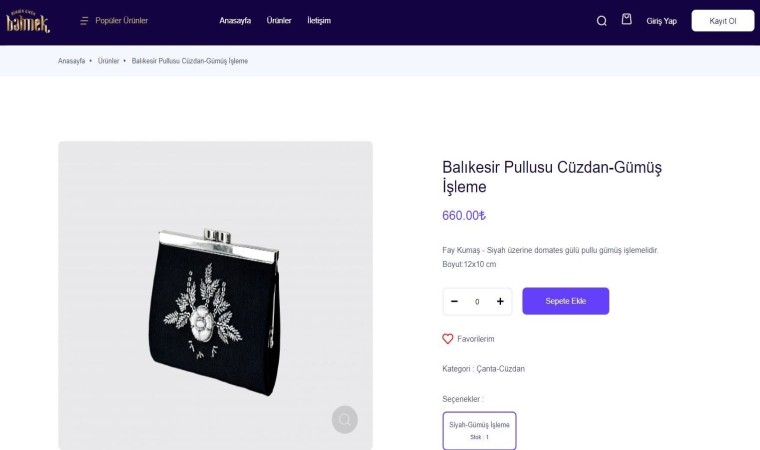760x450 pixels.
Task: Select the Siyah-Gümüş İşleme option
Action: point(480,430)
